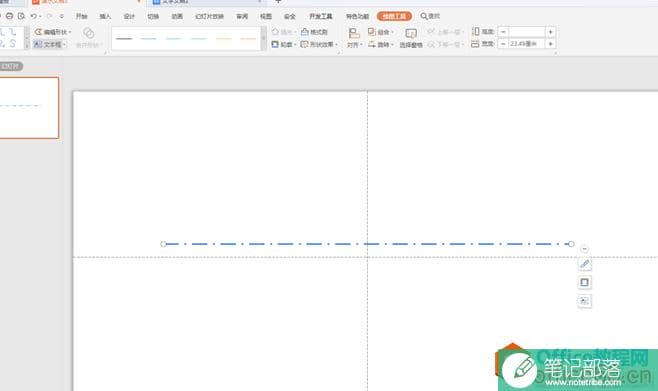Open the 旋转 (Rotate) dropdown
The image size is (658, 391).
381,44
